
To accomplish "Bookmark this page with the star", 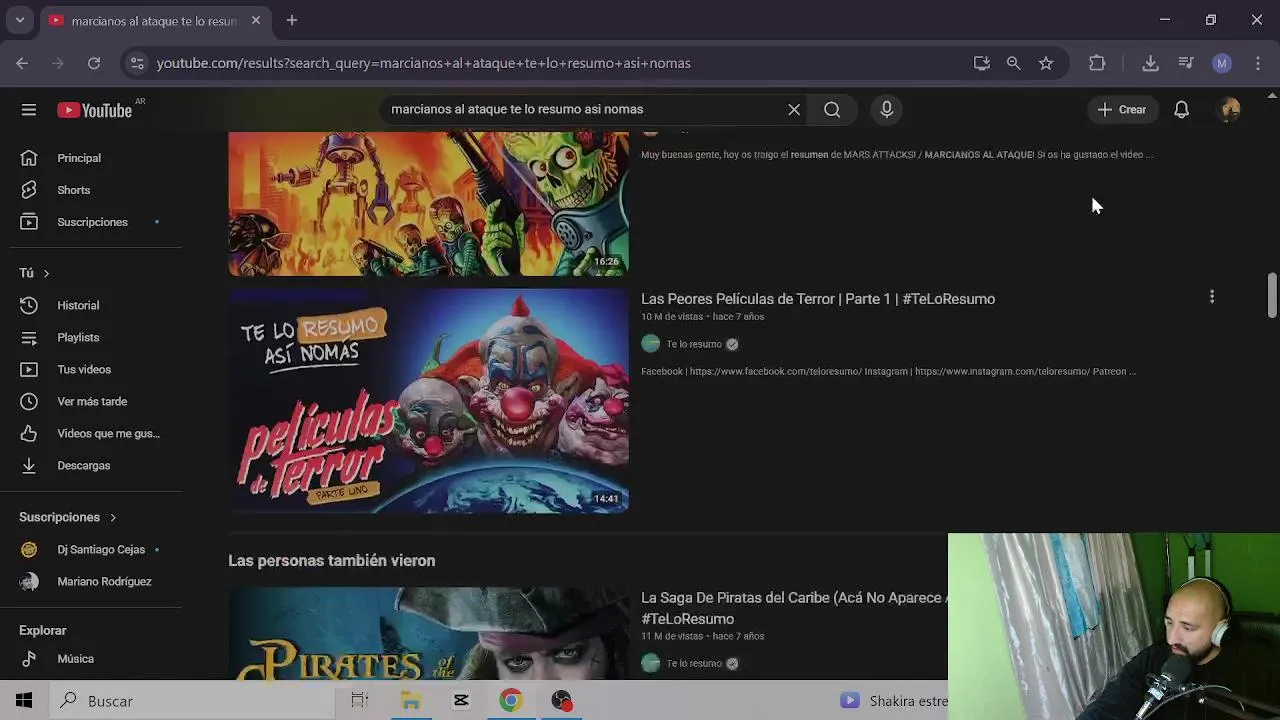I will pos(1046,63).
